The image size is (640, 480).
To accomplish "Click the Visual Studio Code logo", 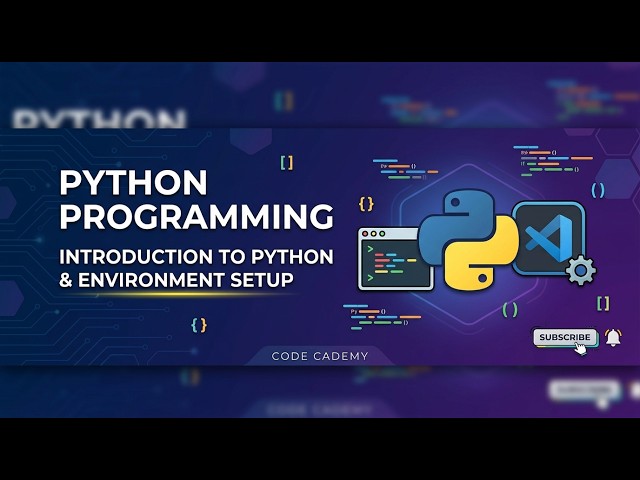I will point(549,238).
